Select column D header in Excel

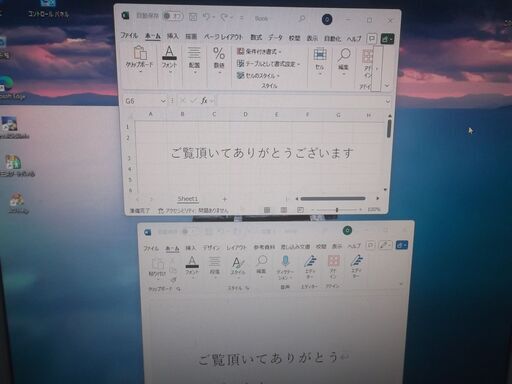point(245,115)
